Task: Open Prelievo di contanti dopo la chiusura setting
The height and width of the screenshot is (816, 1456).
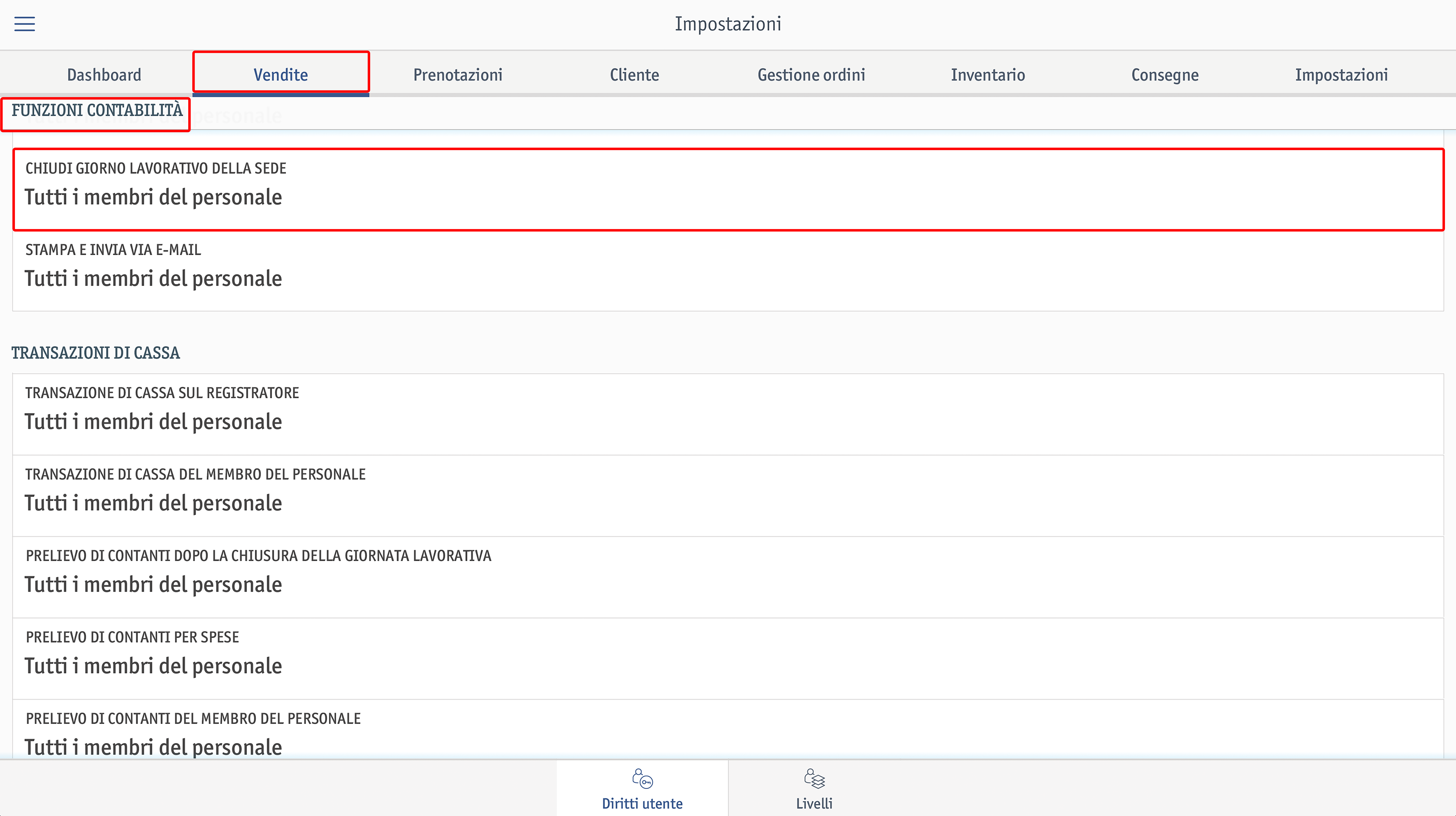Action: pyautogui.click(x=728, y=577)
